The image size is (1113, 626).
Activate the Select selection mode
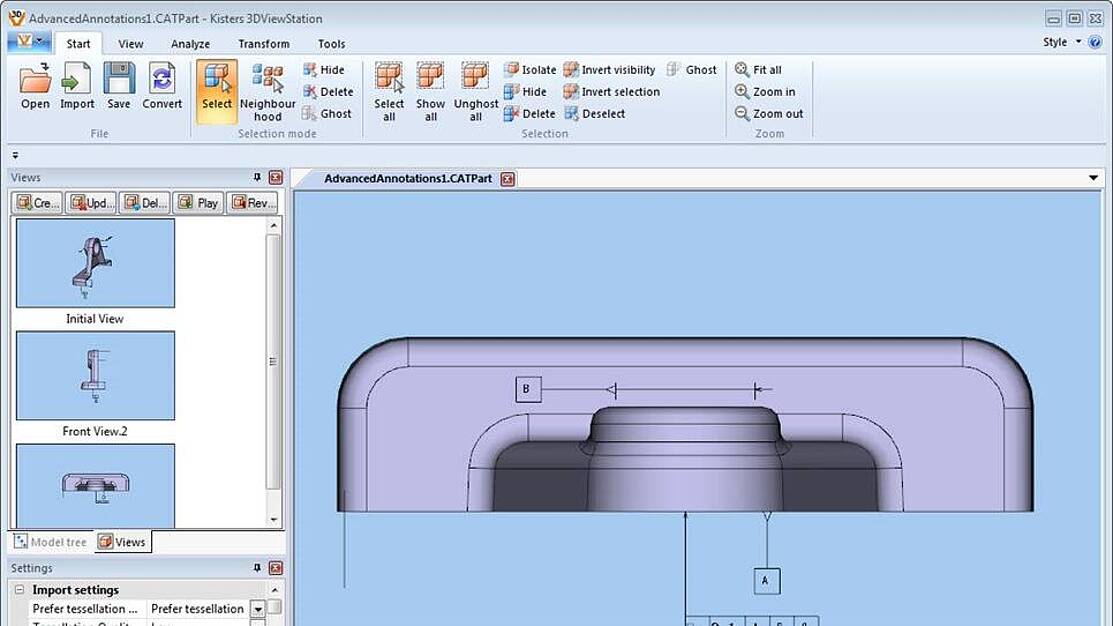coord(216,92)
